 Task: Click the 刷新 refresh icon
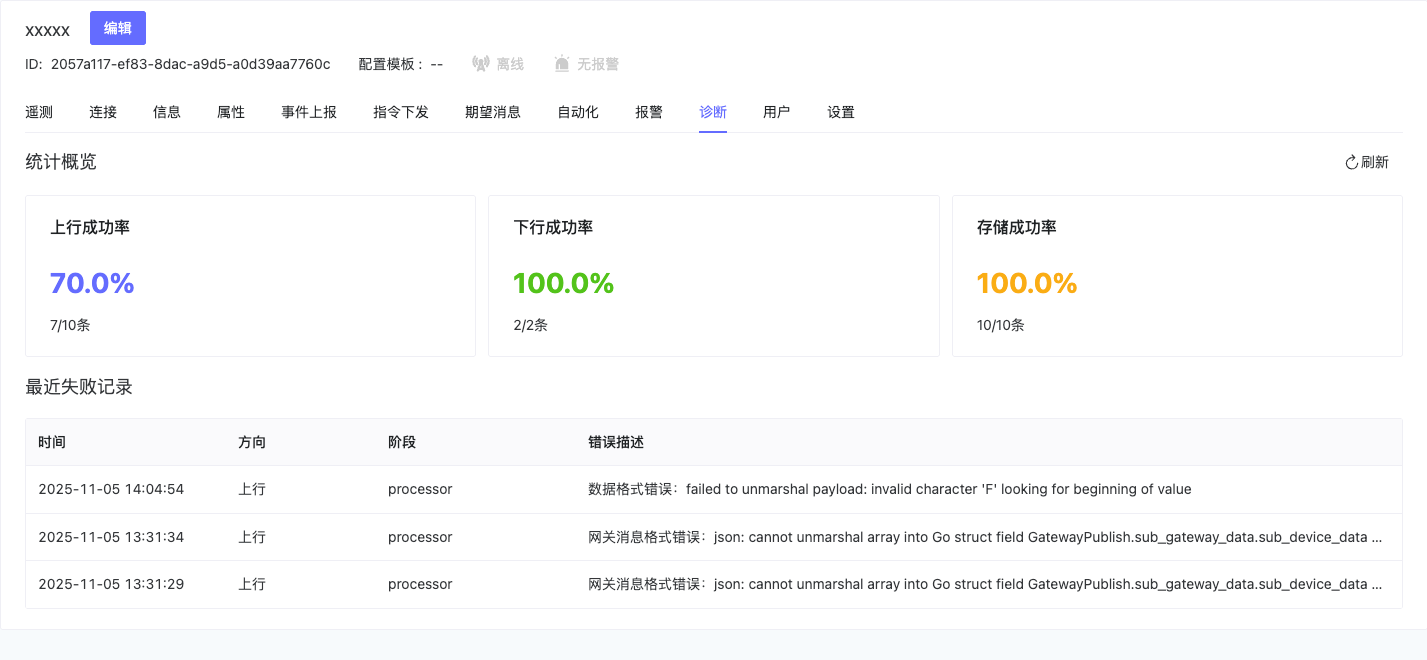click(1352, 161)
